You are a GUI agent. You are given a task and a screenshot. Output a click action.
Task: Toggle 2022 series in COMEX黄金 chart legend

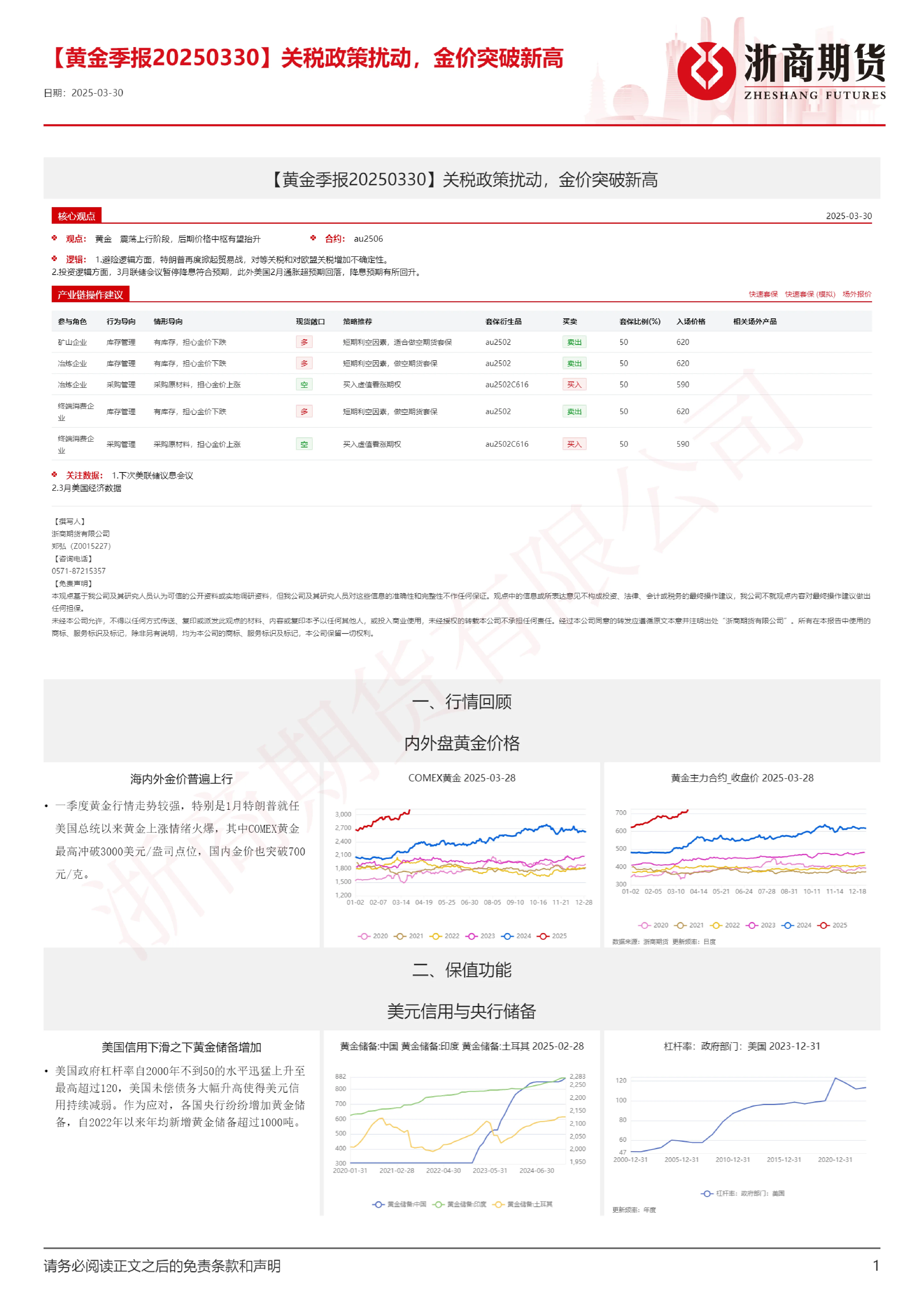coord(444,936)
